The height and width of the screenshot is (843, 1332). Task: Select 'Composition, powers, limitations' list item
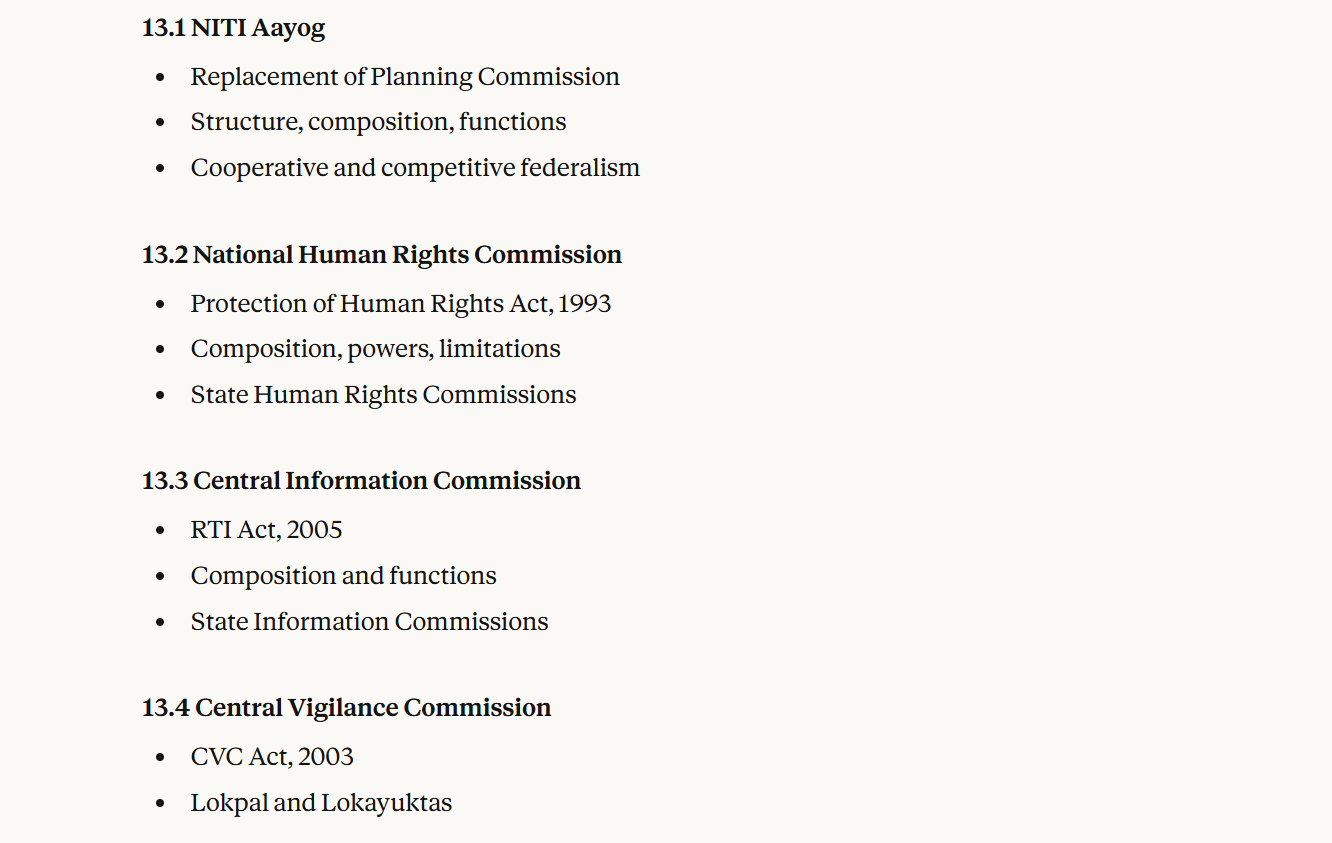(x=375, y=349)
